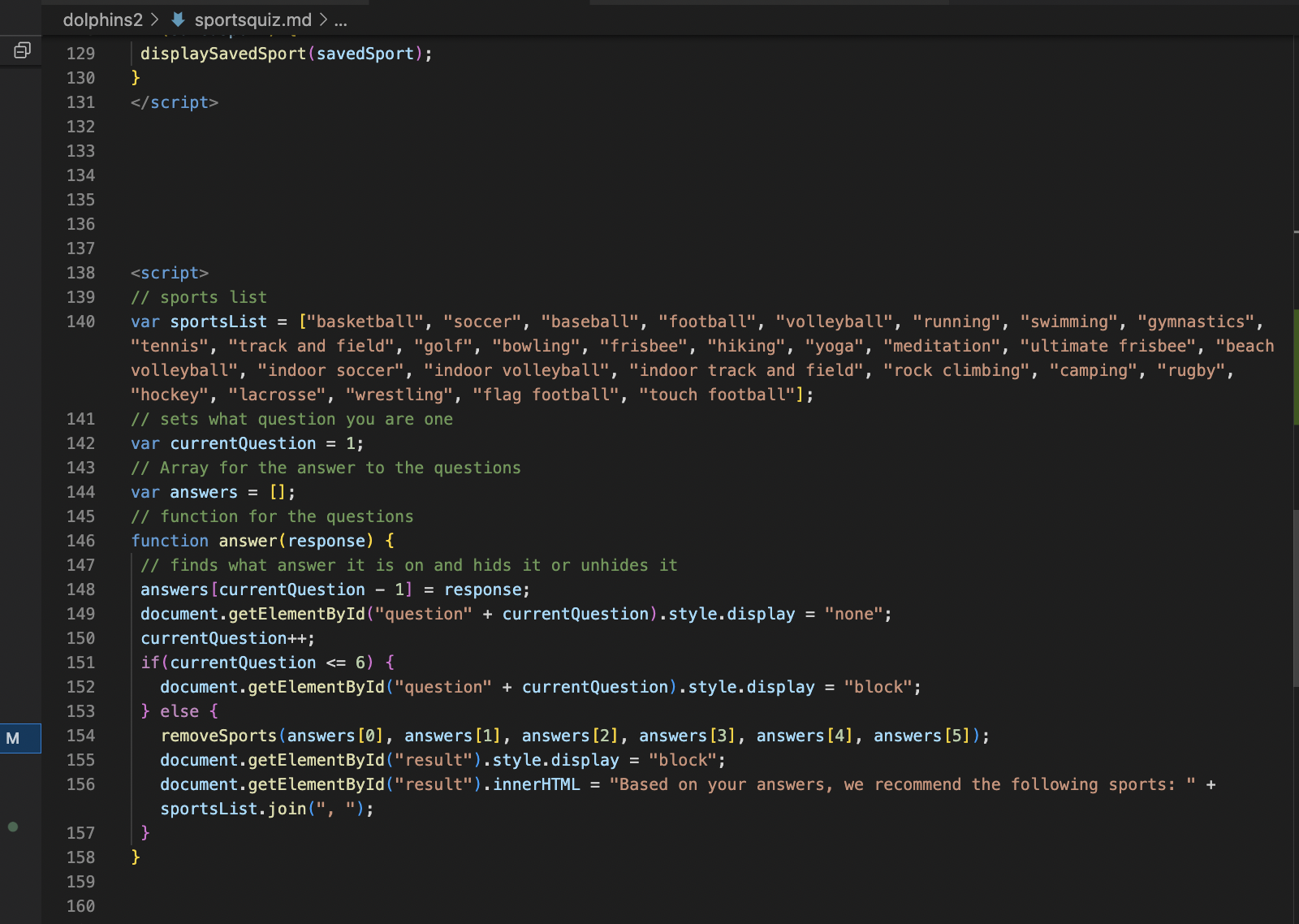Click the opening <script> tag on line 138
The image size is (1299, 924).
[170, 273]
